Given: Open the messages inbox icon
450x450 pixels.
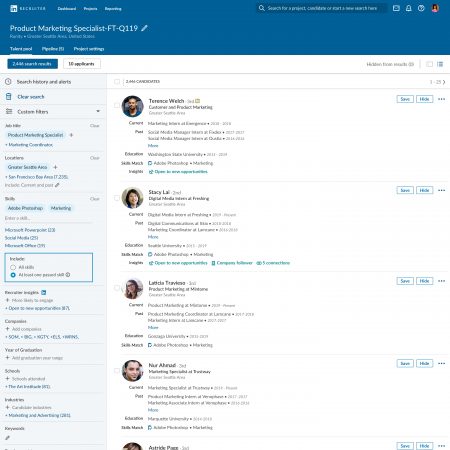Looking at the screenshot, I should [396, 8].
